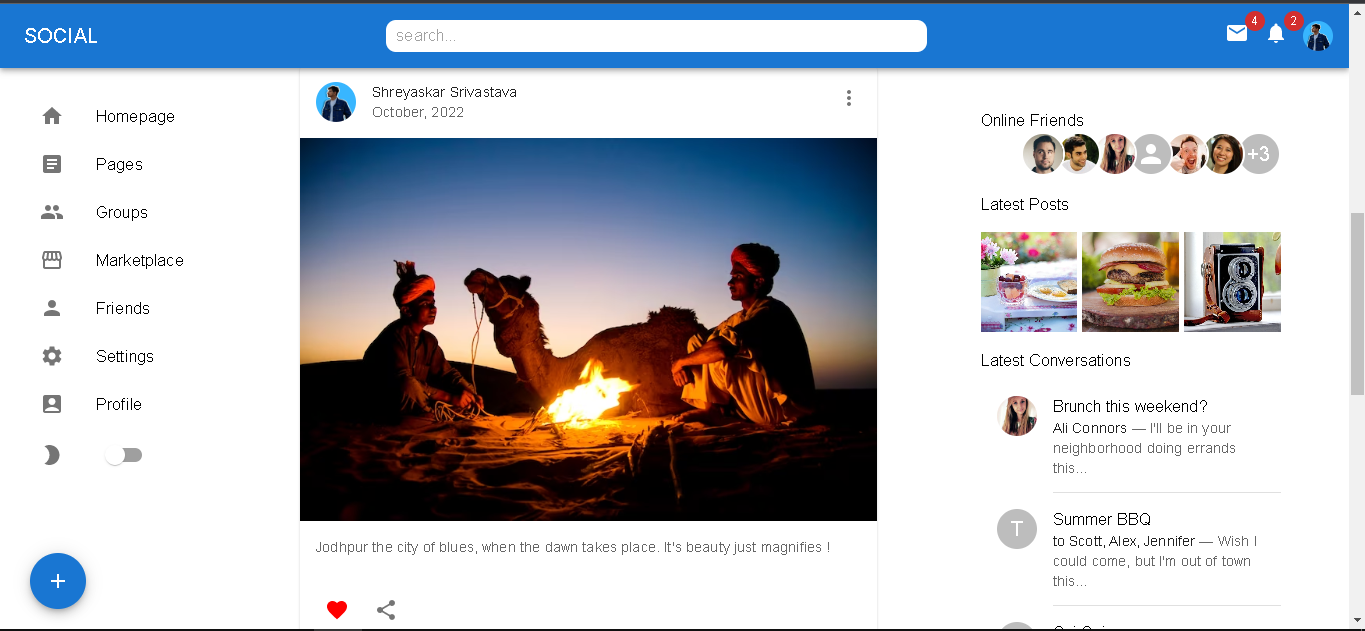The height and width of the screenshot is (631, 1365).
Task: Click the SOCIAL logo to return home
Action: coord(60,35)
